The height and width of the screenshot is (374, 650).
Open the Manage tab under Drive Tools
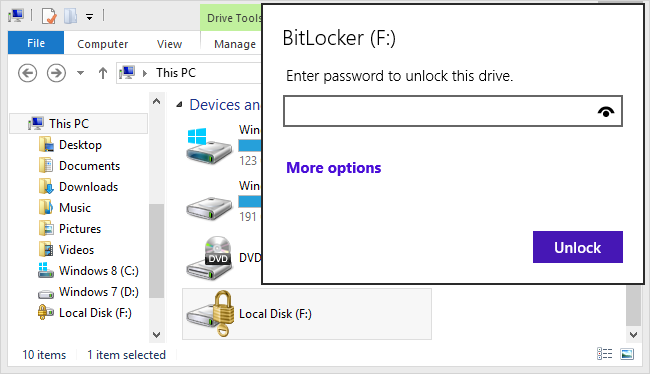click(235, 44)
